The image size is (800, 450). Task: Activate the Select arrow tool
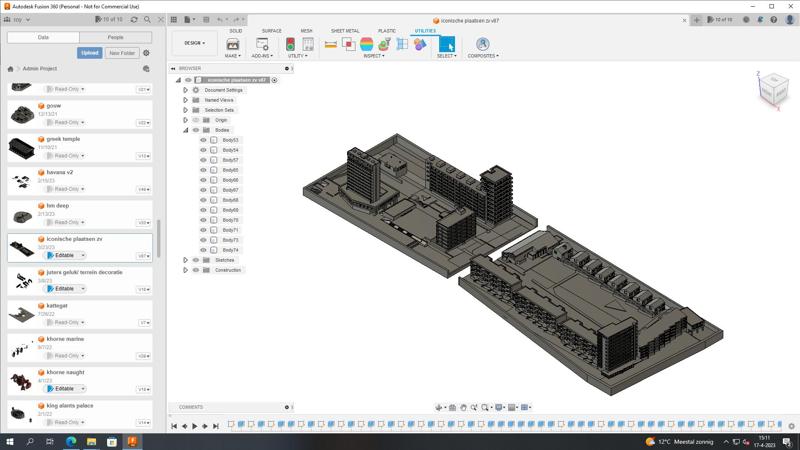446,44
